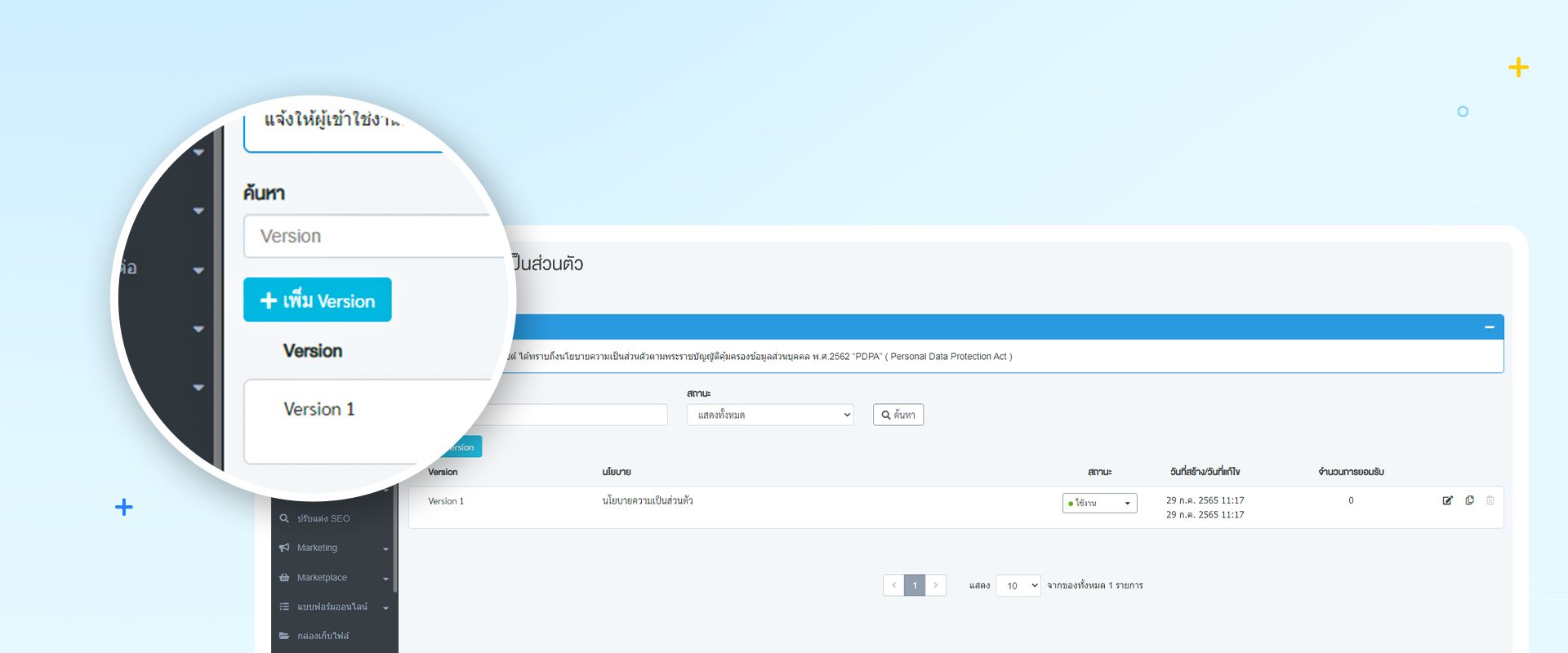The height and width of the screenshot is (653, 1568).
Task: Click the magnified Version search field
Action: pos(376,236)
